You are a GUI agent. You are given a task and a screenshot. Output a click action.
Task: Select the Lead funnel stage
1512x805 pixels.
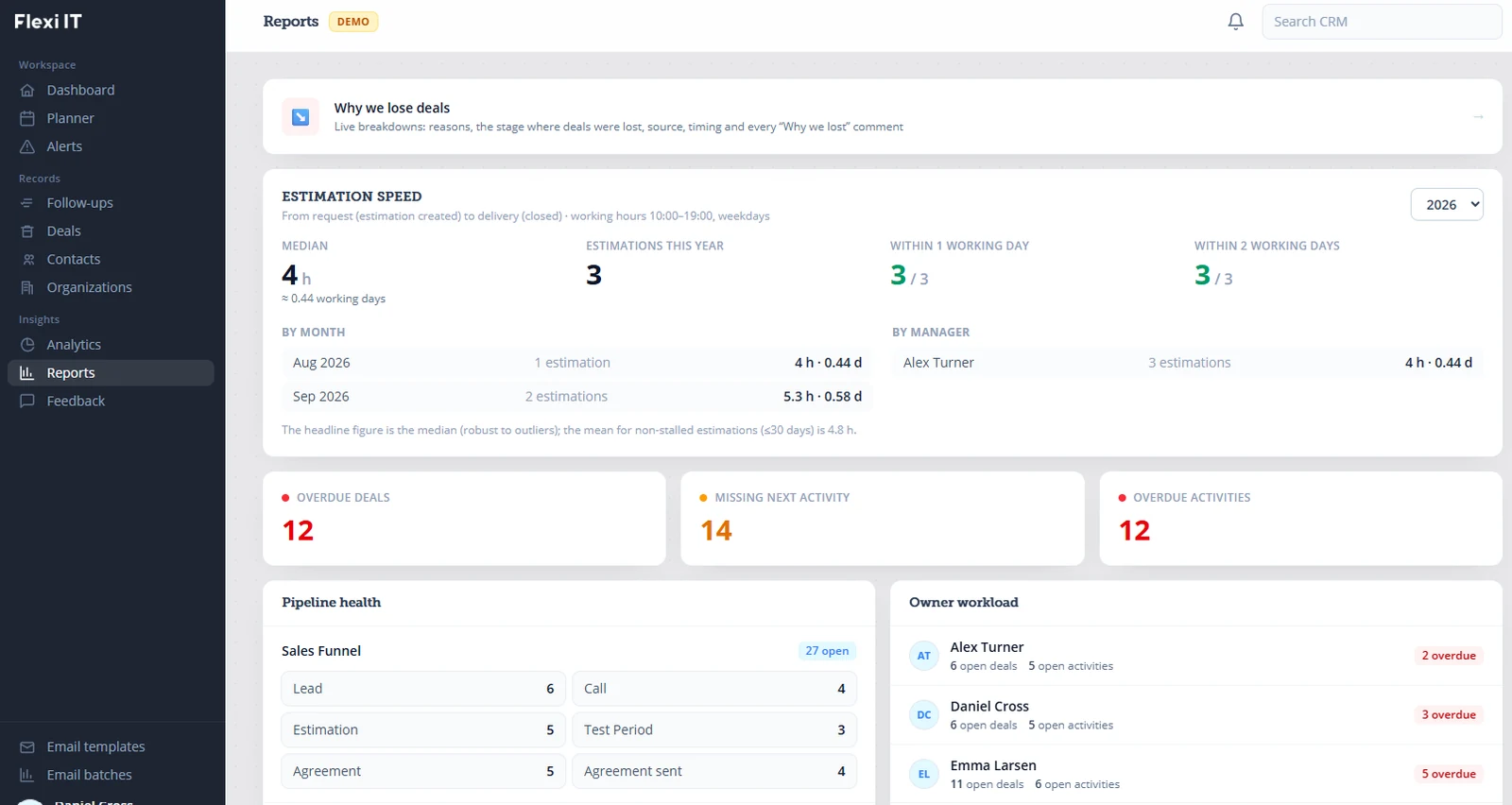[423, 689]
